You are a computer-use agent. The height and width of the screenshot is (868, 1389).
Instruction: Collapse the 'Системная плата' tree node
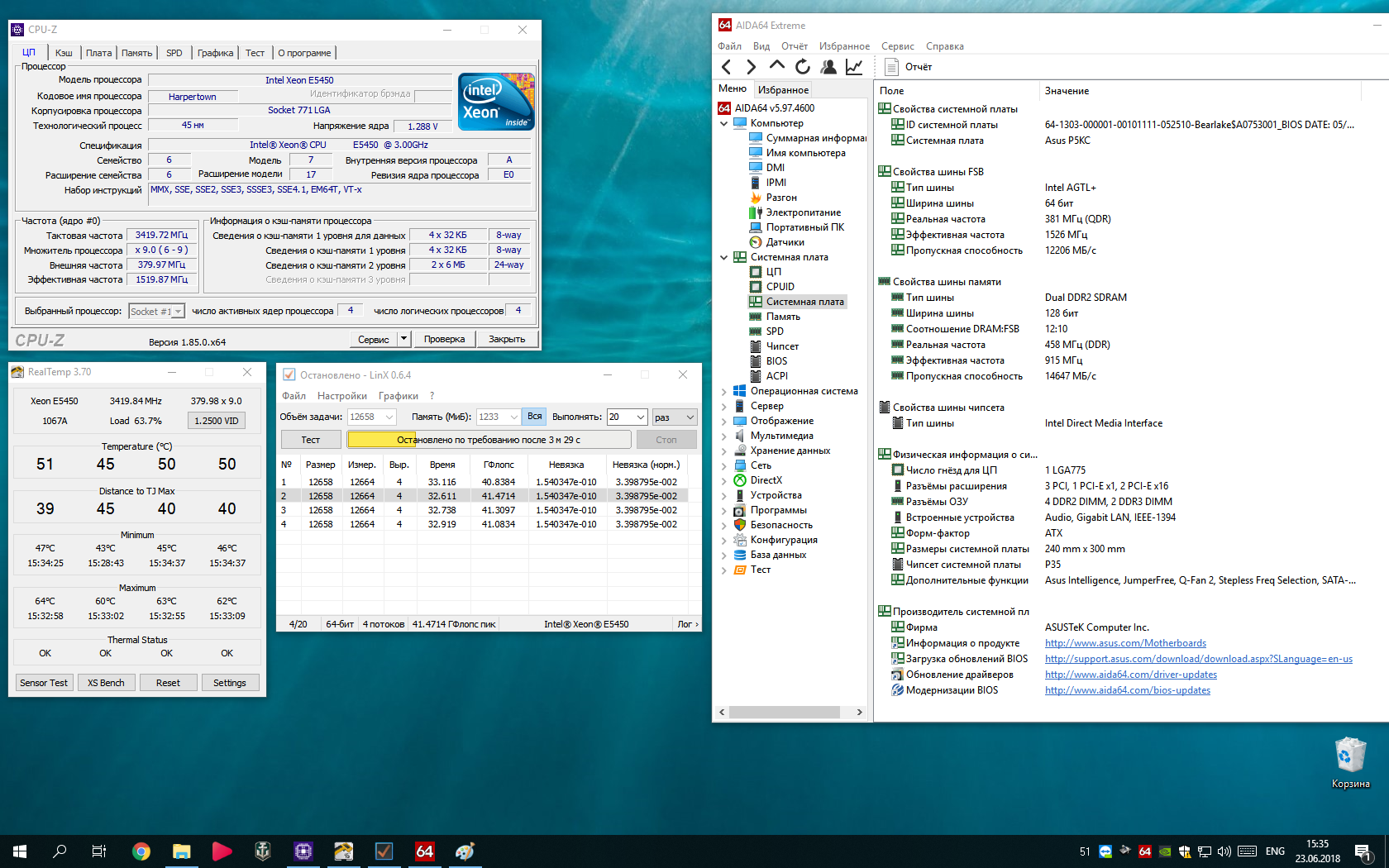tap(724, 257)
